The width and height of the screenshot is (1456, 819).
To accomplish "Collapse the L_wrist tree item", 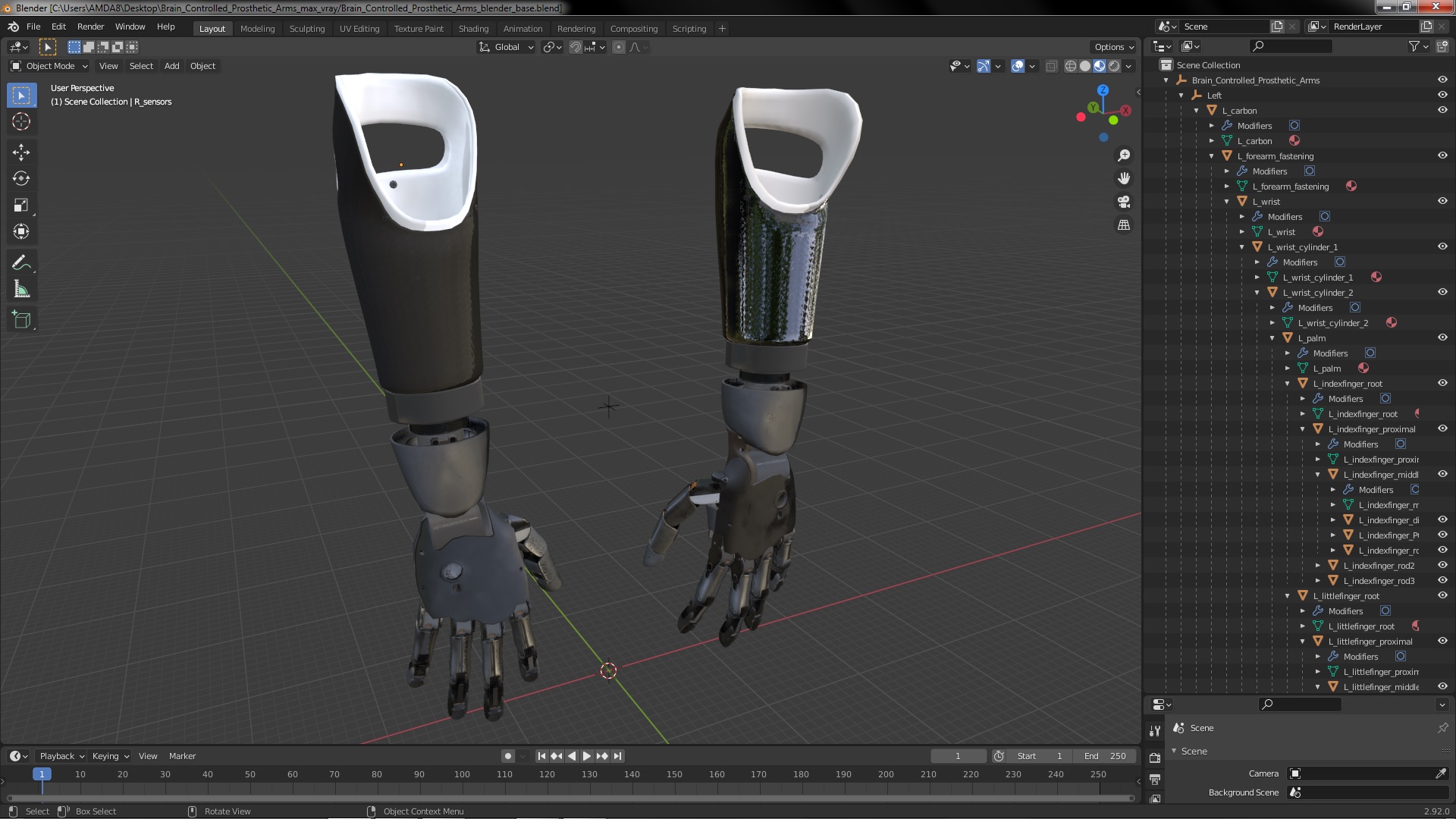I will [1227, 202].
